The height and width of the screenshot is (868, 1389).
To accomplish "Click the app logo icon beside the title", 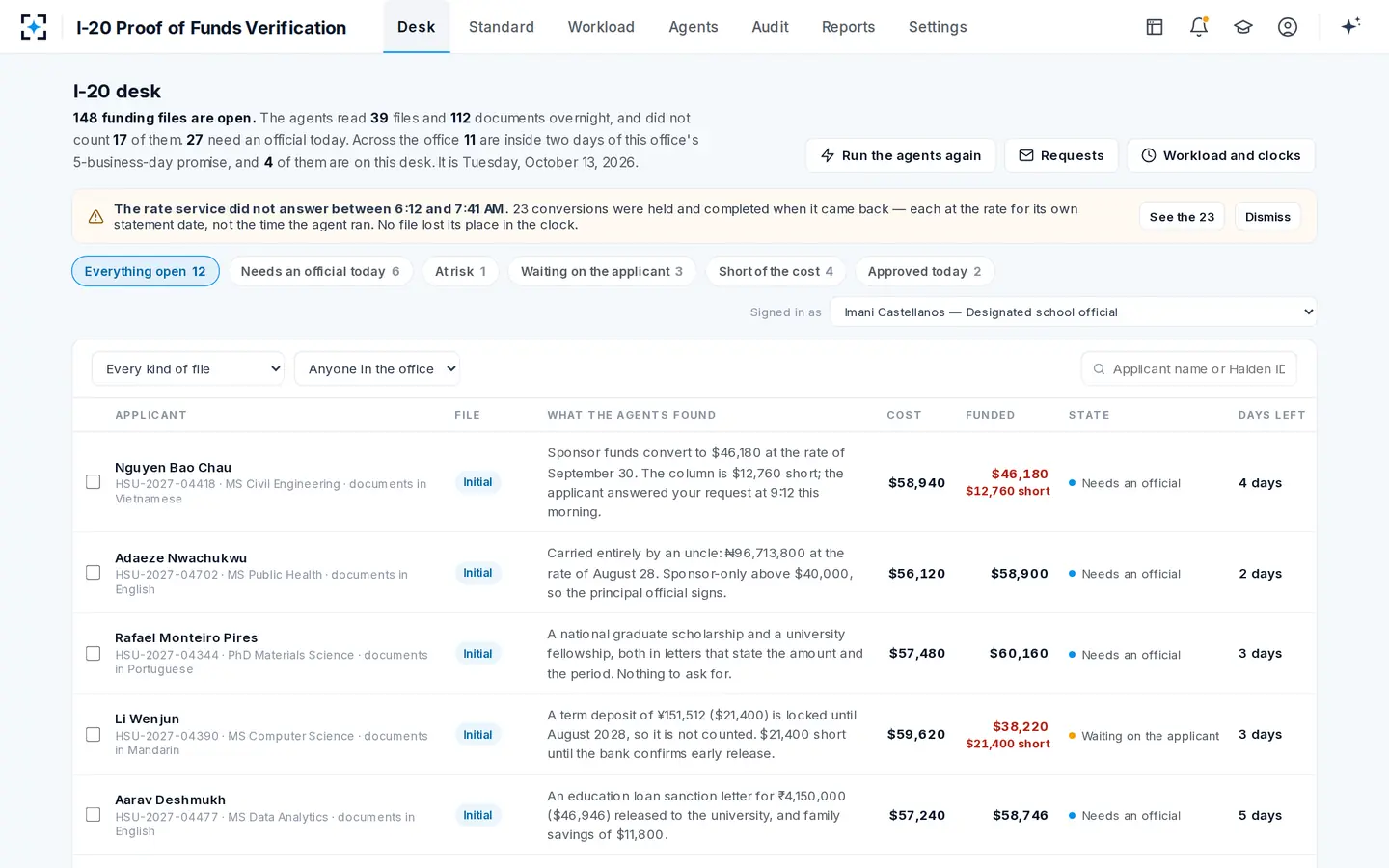I will click(x=34, y=27).
